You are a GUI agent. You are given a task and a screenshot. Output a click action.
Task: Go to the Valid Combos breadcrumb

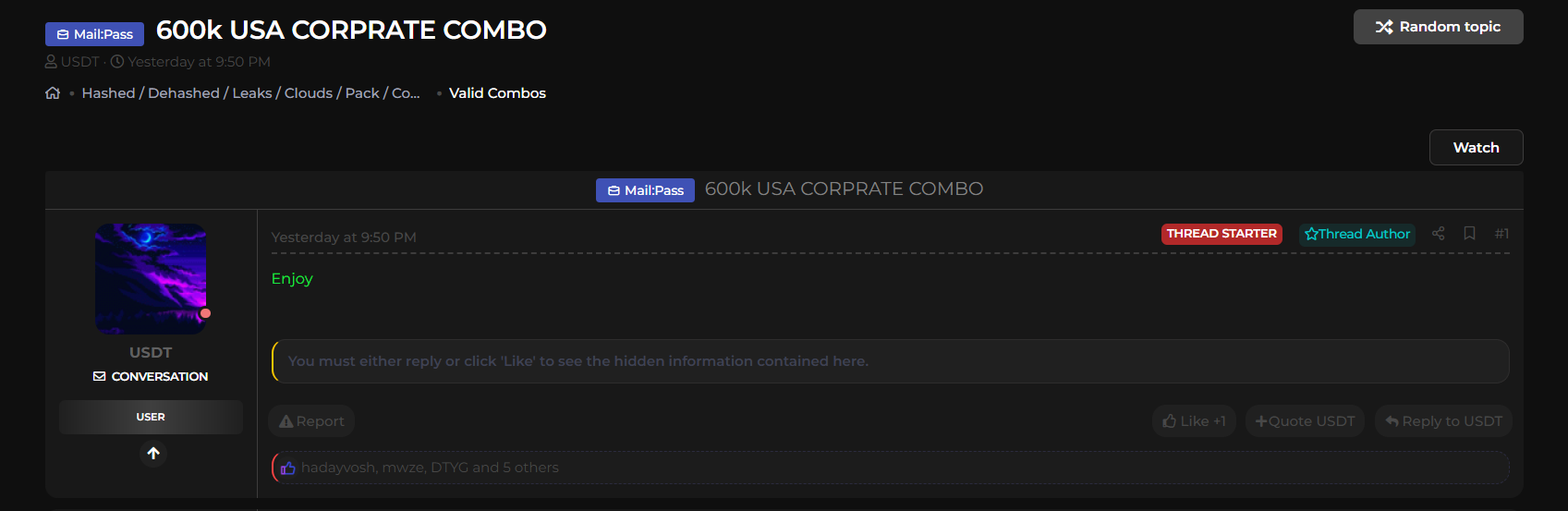pyautogui.click(x=497, y=93)
